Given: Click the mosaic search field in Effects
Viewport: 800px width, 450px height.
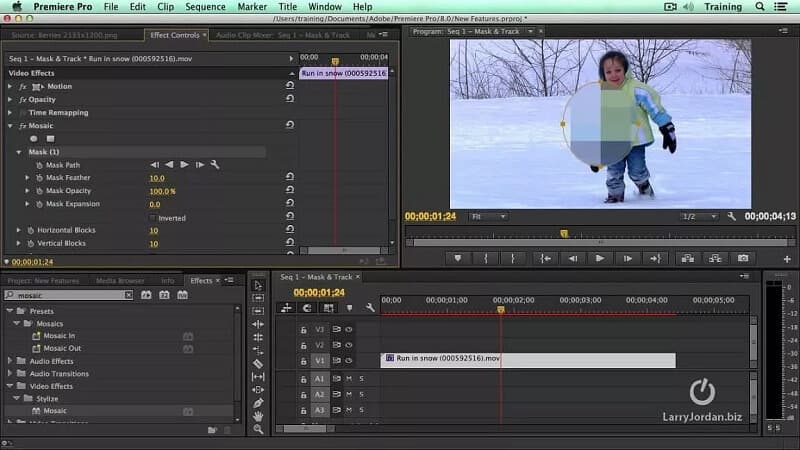Looking at the screenshot, I should (x=68, y=295).
